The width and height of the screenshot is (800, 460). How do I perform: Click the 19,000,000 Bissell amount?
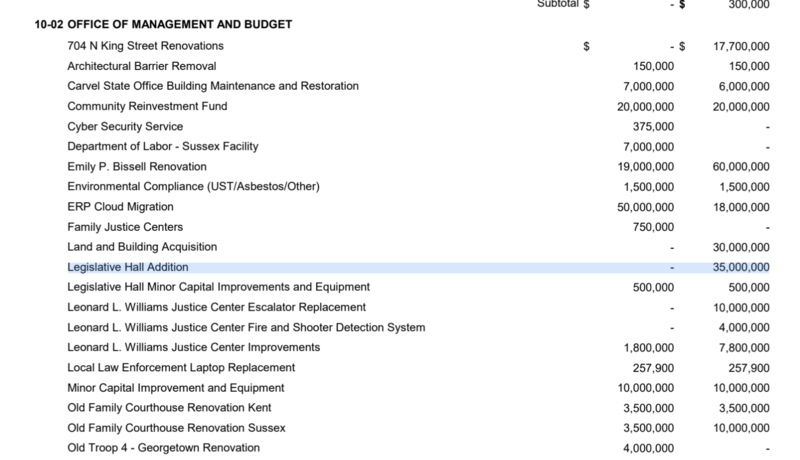point(645,167)
